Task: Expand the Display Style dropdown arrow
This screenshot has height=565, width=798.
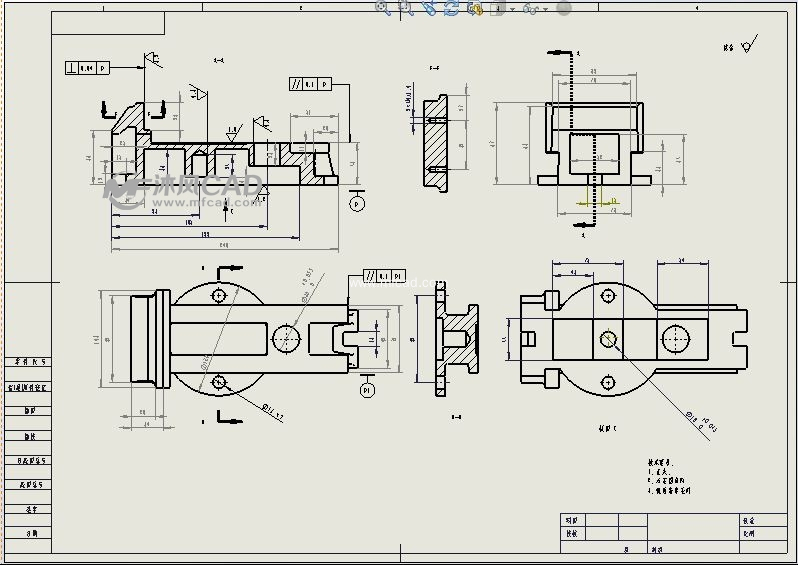Action: [x=513, y=9]
